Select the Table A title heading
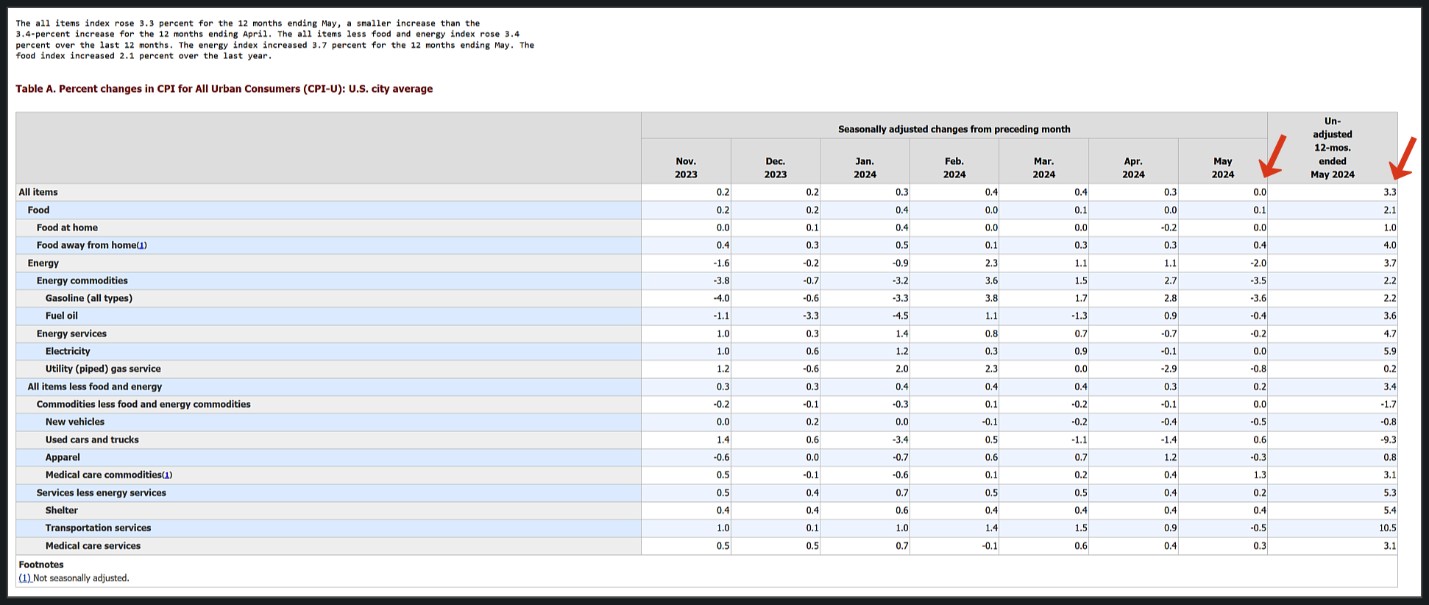 coord(224,89)
